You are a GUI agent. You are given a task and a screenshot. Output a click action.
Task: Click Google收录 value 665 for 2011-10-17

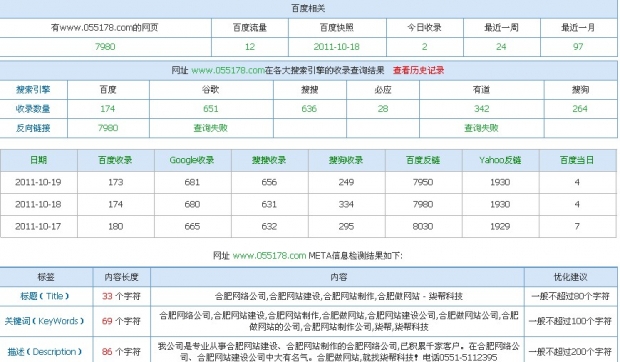click(x=192, y=226)
